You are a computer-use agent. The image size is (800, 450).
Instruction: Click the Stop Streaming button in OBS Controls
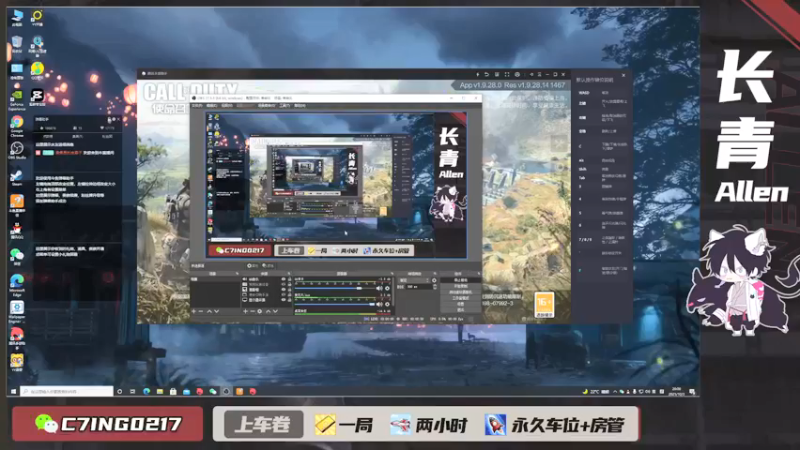coord(461,280)
